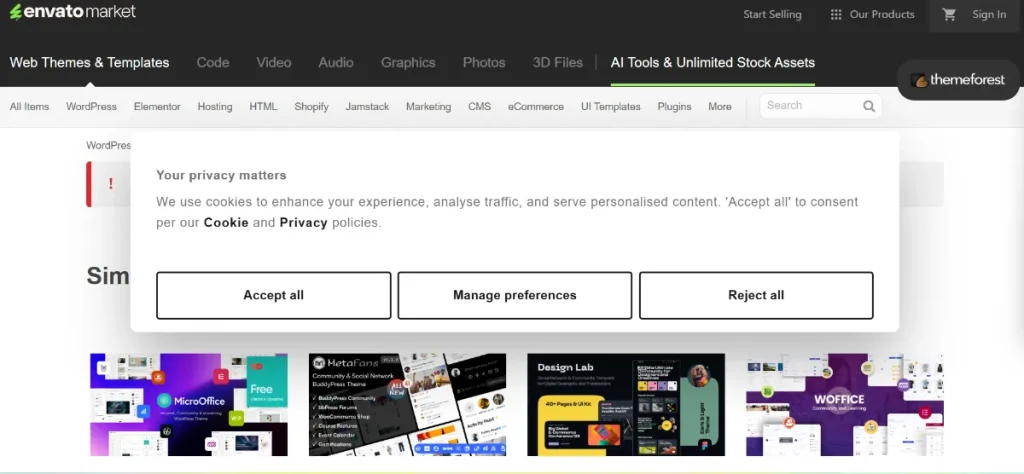Expand the UI Templates menu
The height and width of the screenshot is (474, 1024).
pos(610,107)
